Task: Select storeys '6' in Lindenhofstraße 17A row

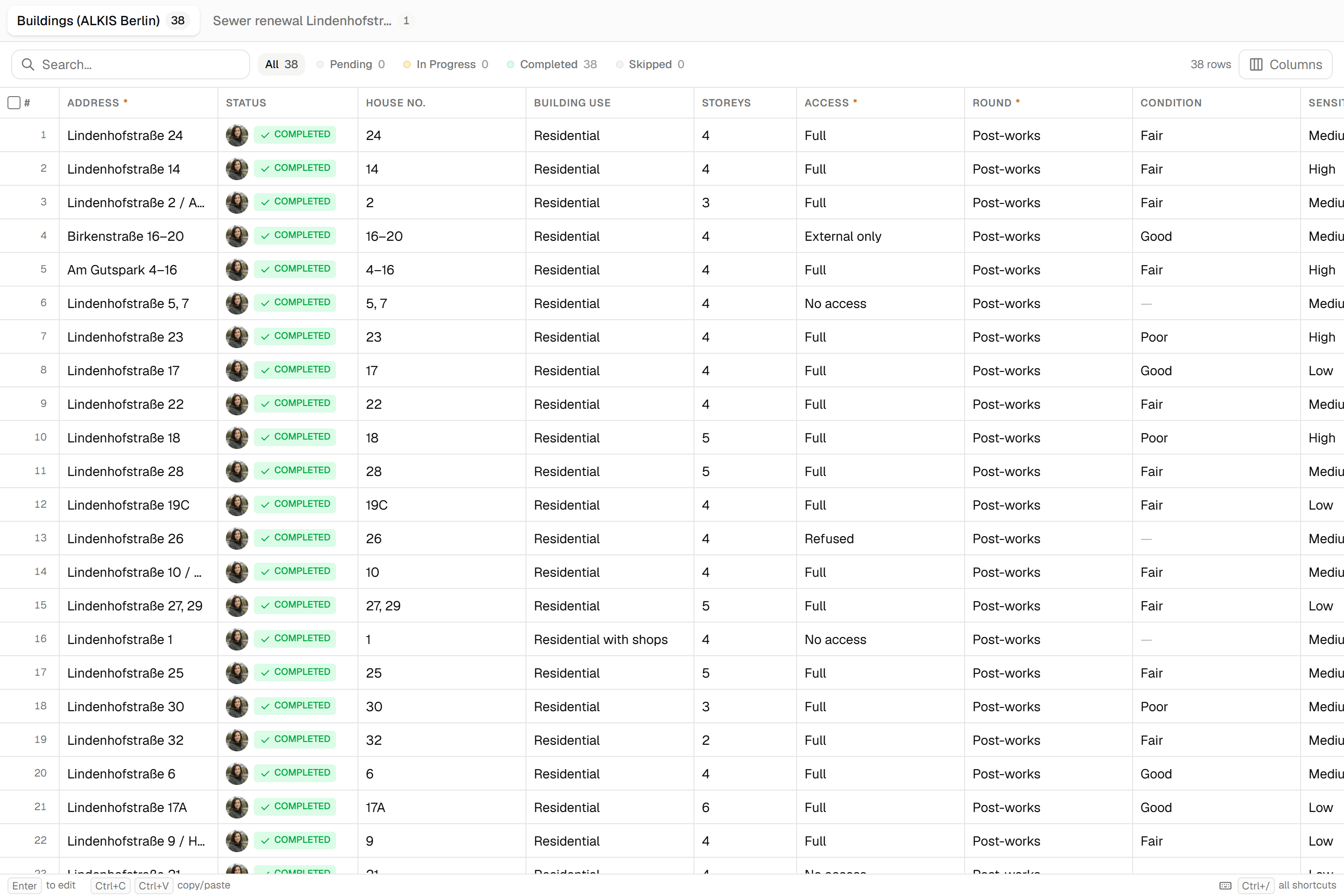Action: pyautogui.click(x=745, y=807)
